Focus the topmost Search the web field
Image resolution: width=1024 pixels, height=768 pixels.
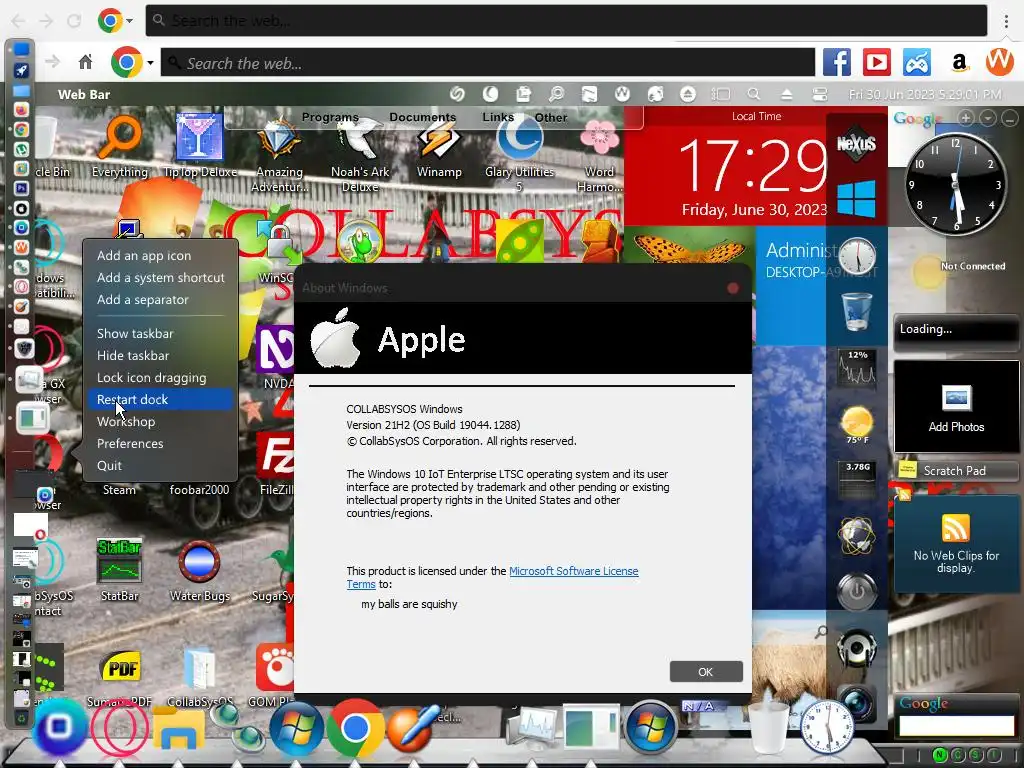pyautogui.click(x=566, y=20)
